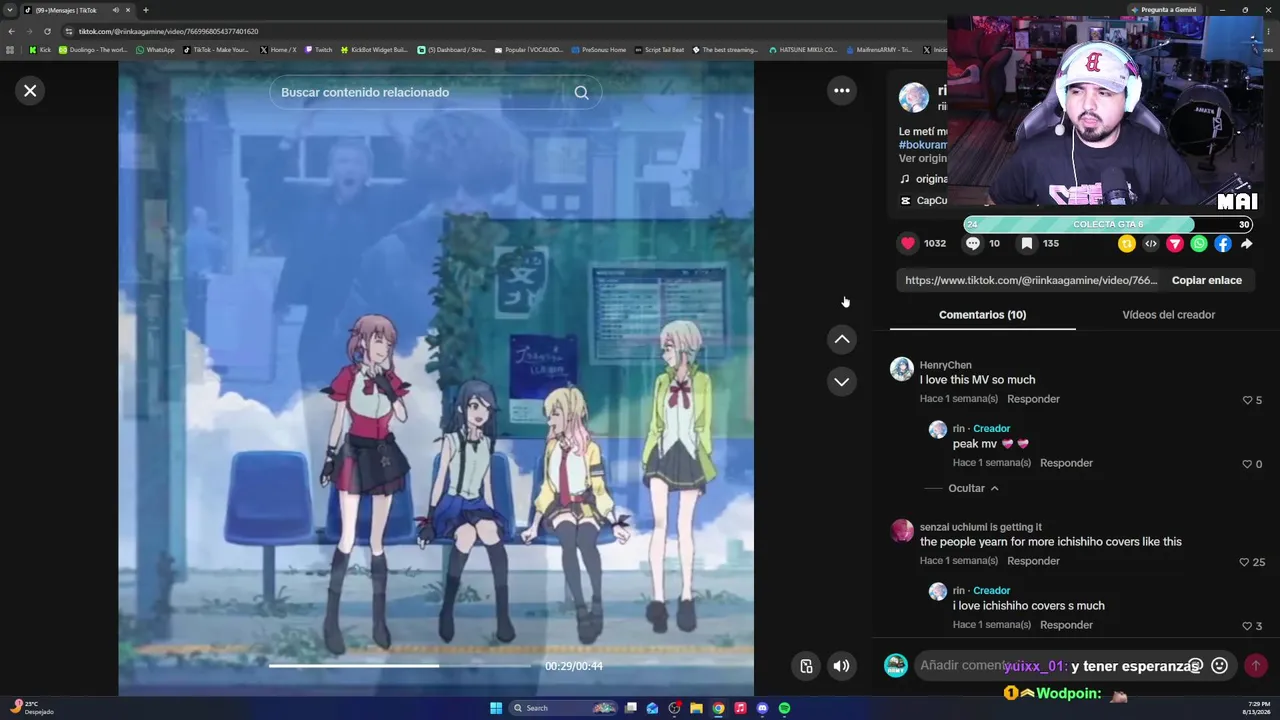Open the browser tab search dropdown
Image resolution: width=1280 pixels, height=720 pixels.
click(11, 10)
